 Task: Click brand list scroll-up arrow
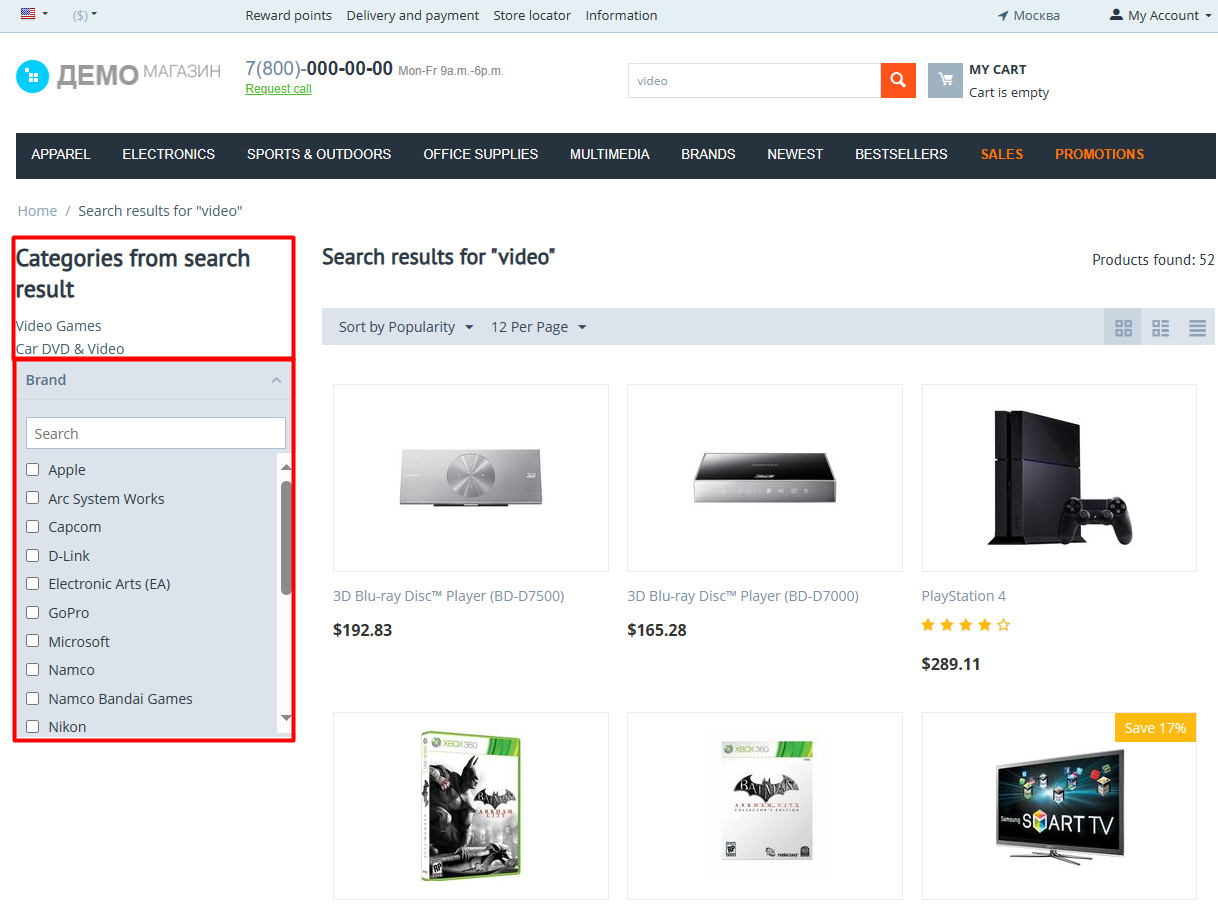[286, 467]
